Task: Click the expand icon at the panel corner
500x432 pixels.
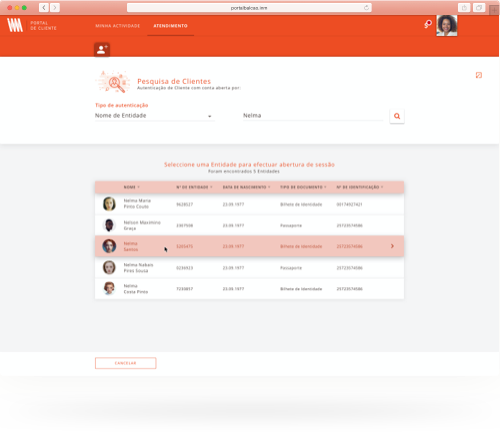Action: tap(479, 75)
